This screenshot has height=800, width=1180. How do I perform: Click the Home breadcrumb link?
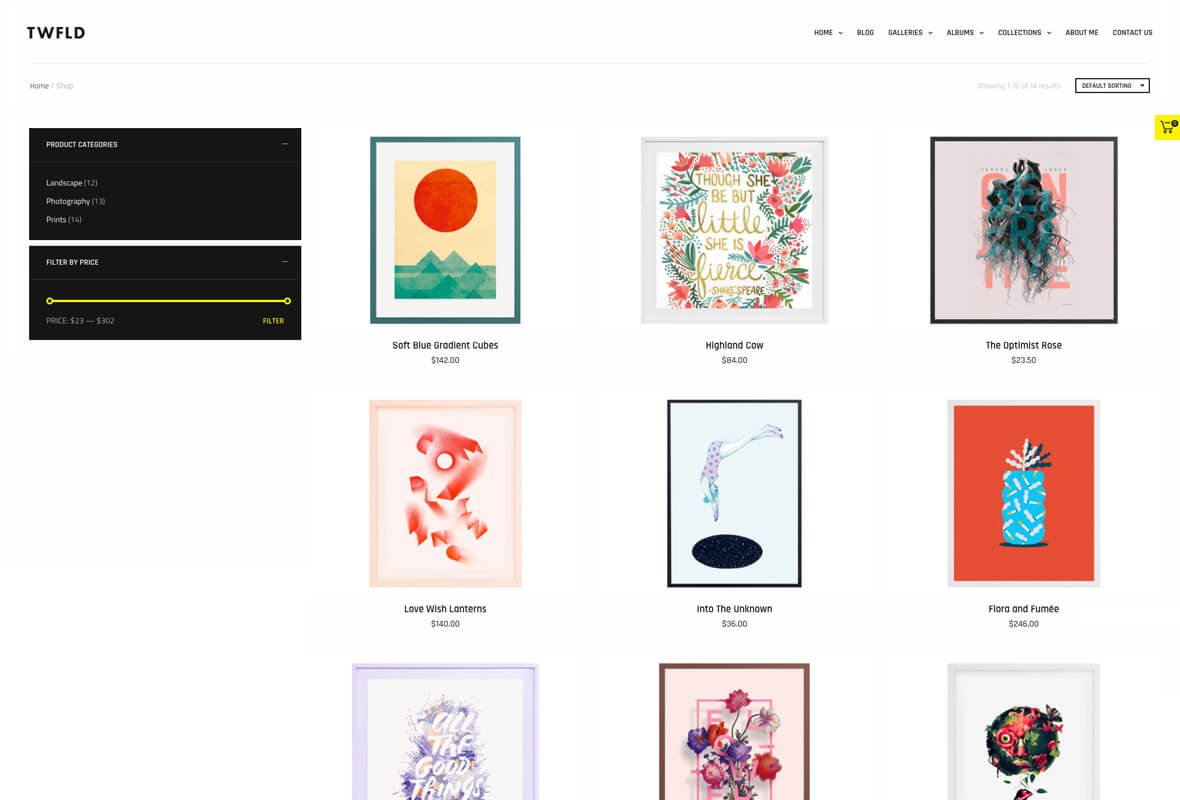click(x=39, y=86)
